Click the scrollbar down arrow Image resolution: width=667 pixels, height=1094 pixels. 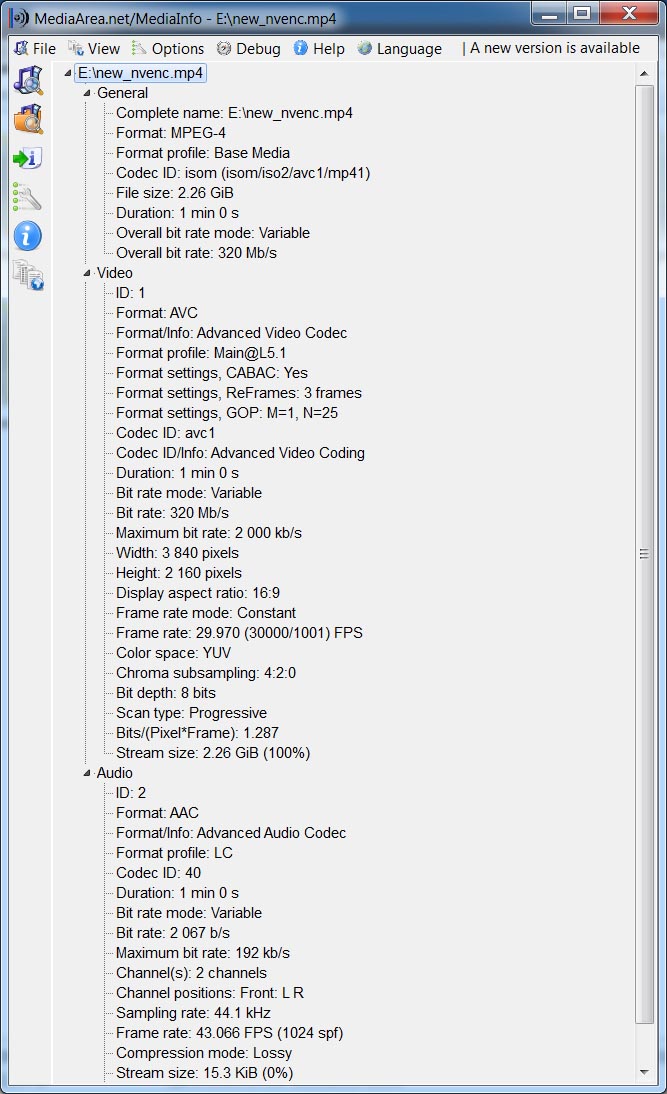[x=644, y=1072]
